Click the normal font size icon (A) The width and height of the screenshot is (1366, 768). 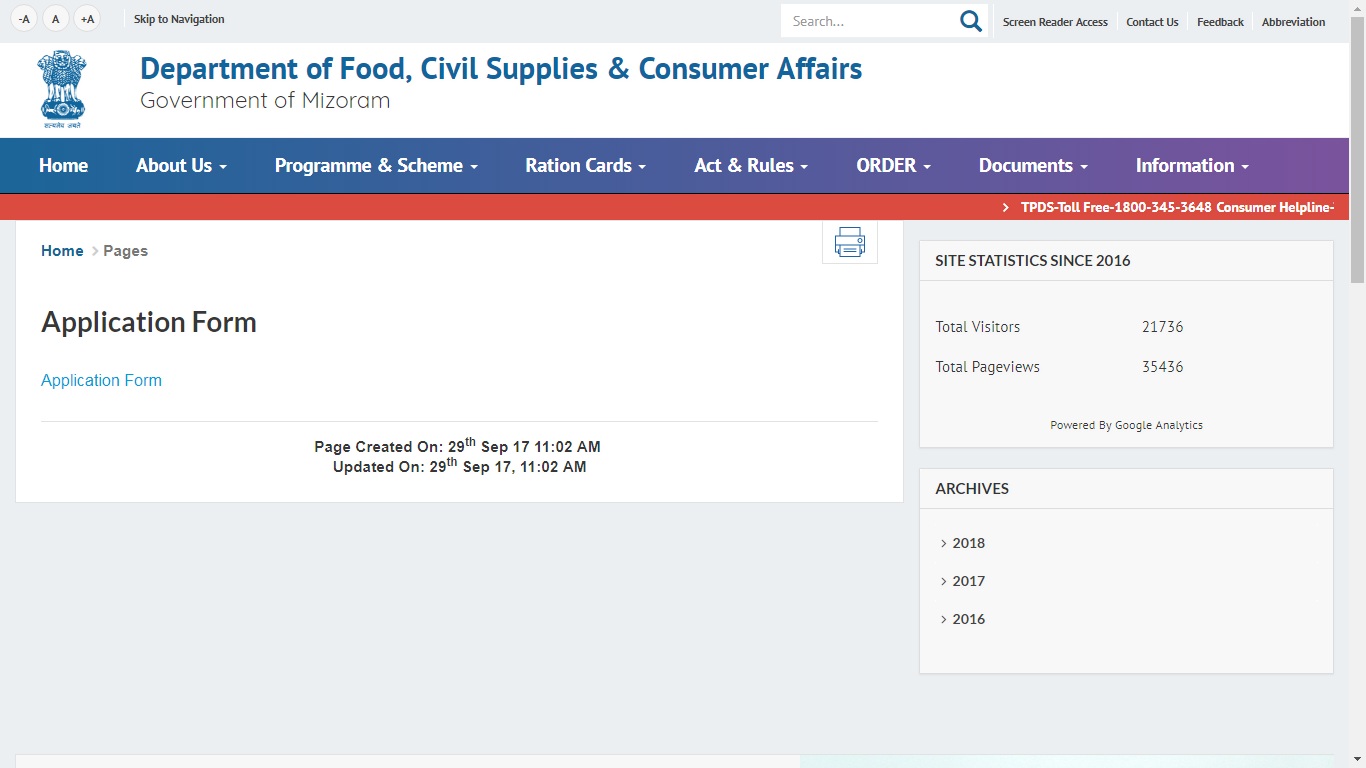55,18
